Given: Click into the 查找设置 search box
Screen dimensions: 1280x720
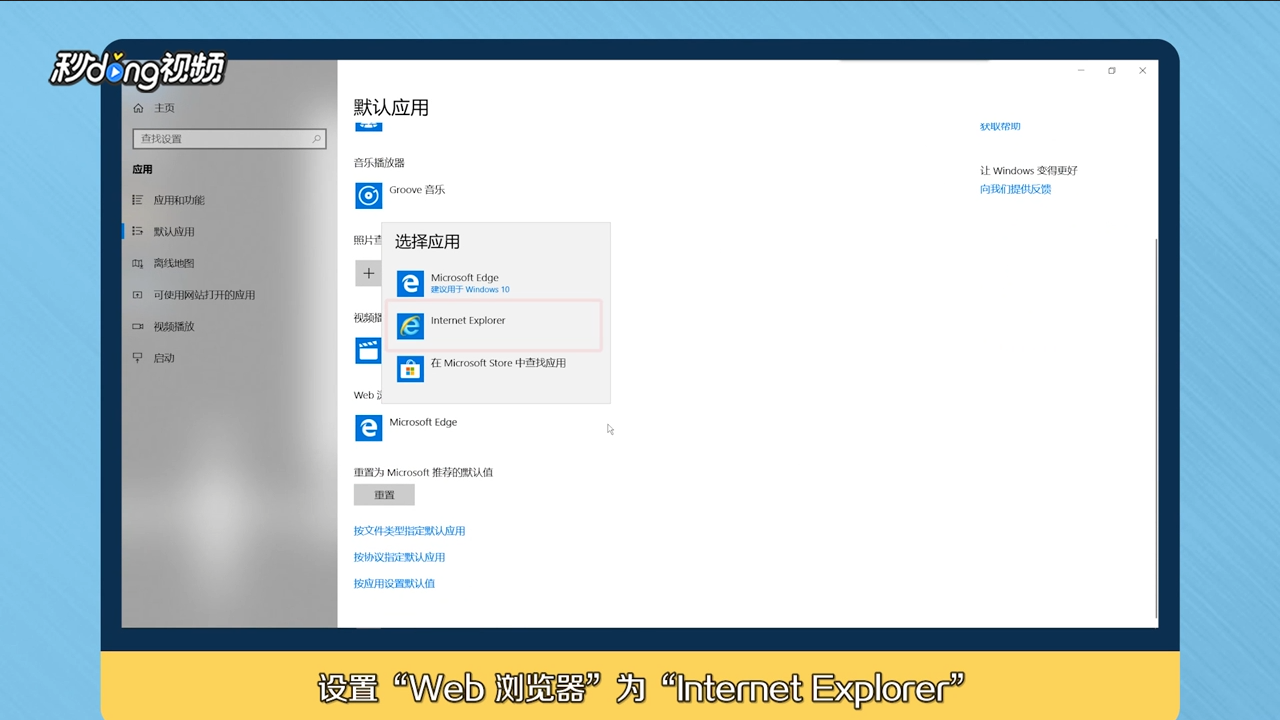Looking at the screenshot, I should 229,139.
